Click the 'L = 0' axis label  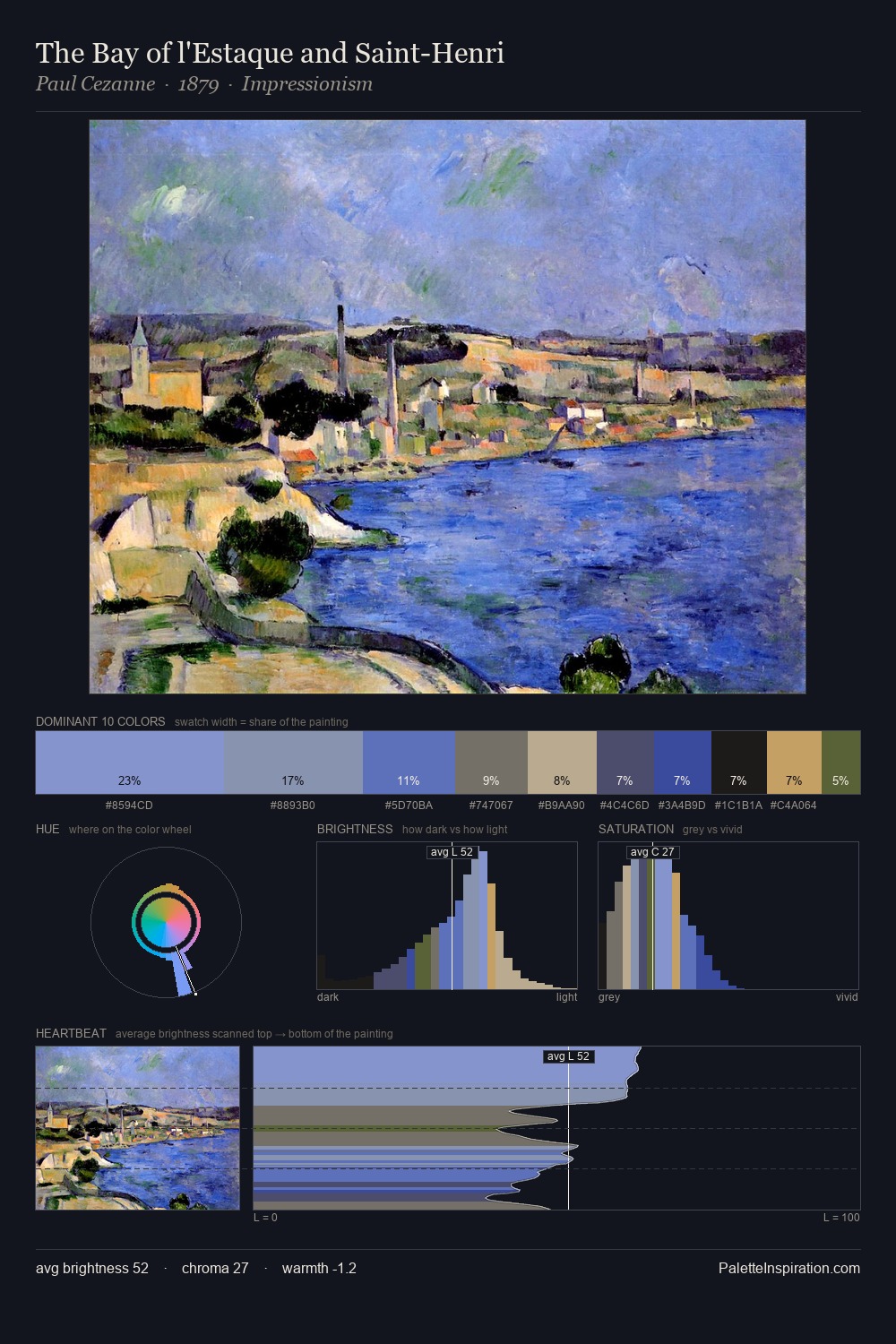tap(265, 1217)
